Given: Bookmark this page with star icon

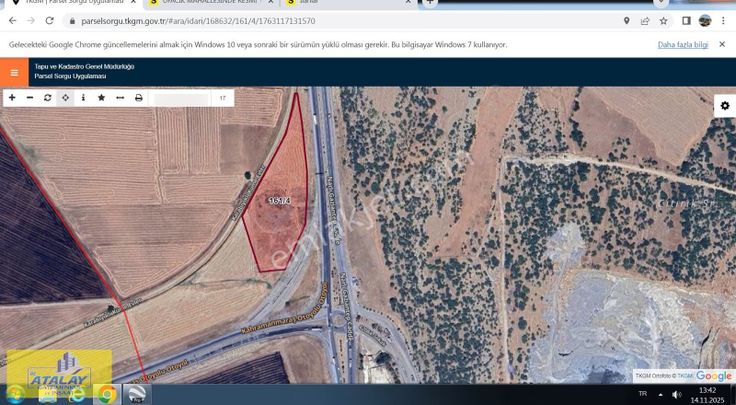Looking at the screenshot, I should pos(663,20).
